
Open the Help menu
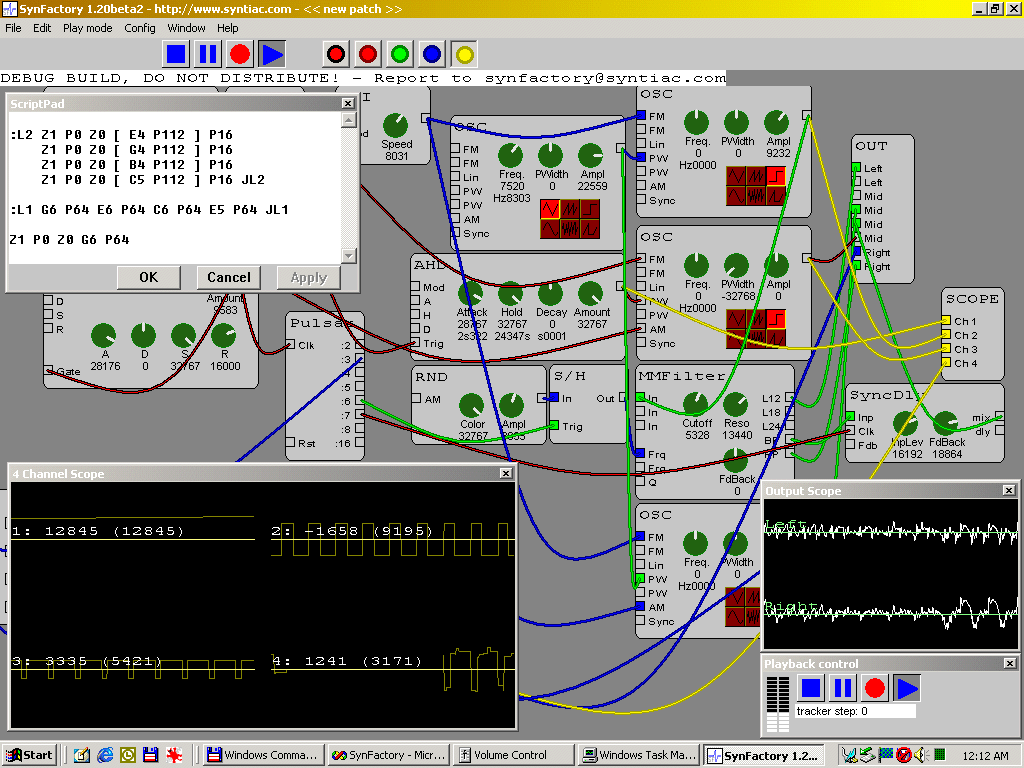(228, 28)
